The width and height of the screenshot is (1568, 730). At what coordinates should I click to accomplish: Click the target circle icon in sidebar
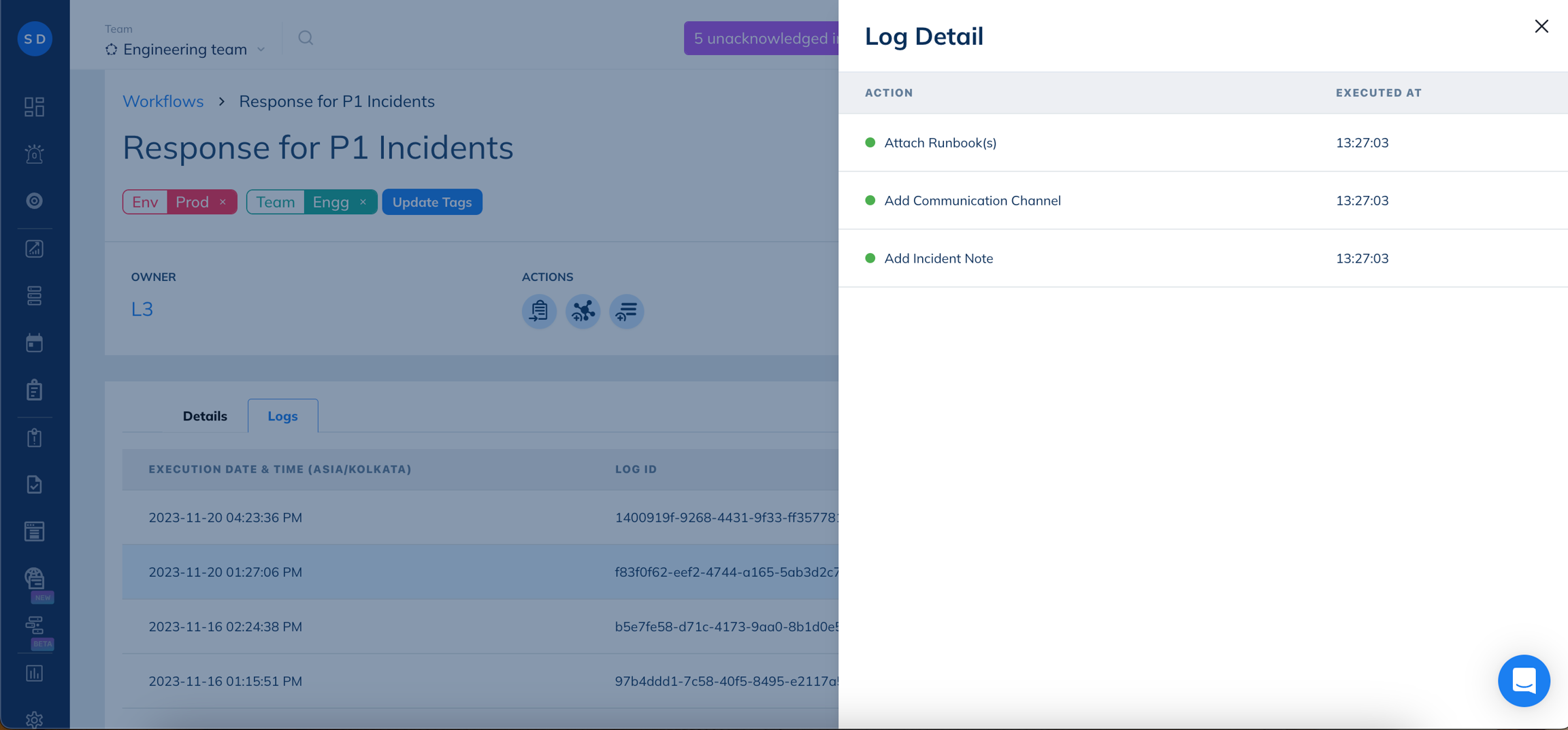(x=35, y=201)
